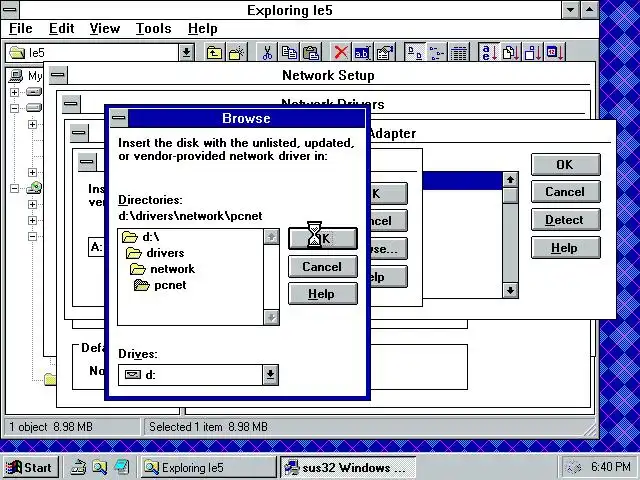This screenshot has width=640, height=480.
Task: Click Help in the Network Adapter dialog
Action: click(x=566, y=248)
